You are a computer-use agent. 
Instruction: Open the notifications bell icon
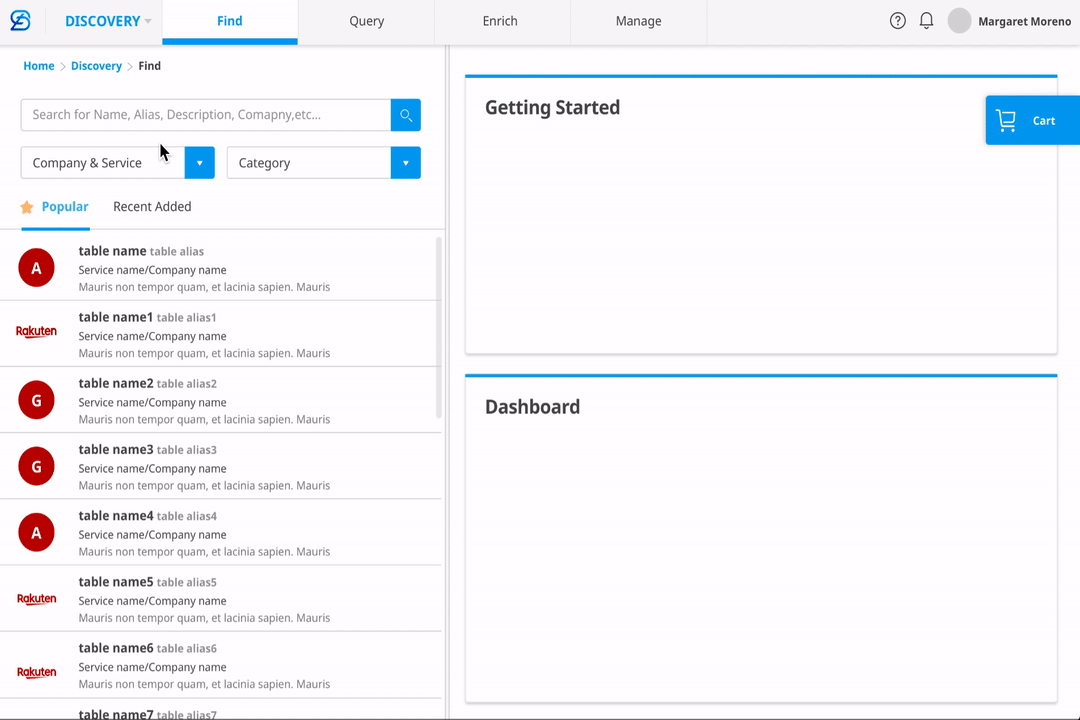pyautogui.click(x=926, y=21)
